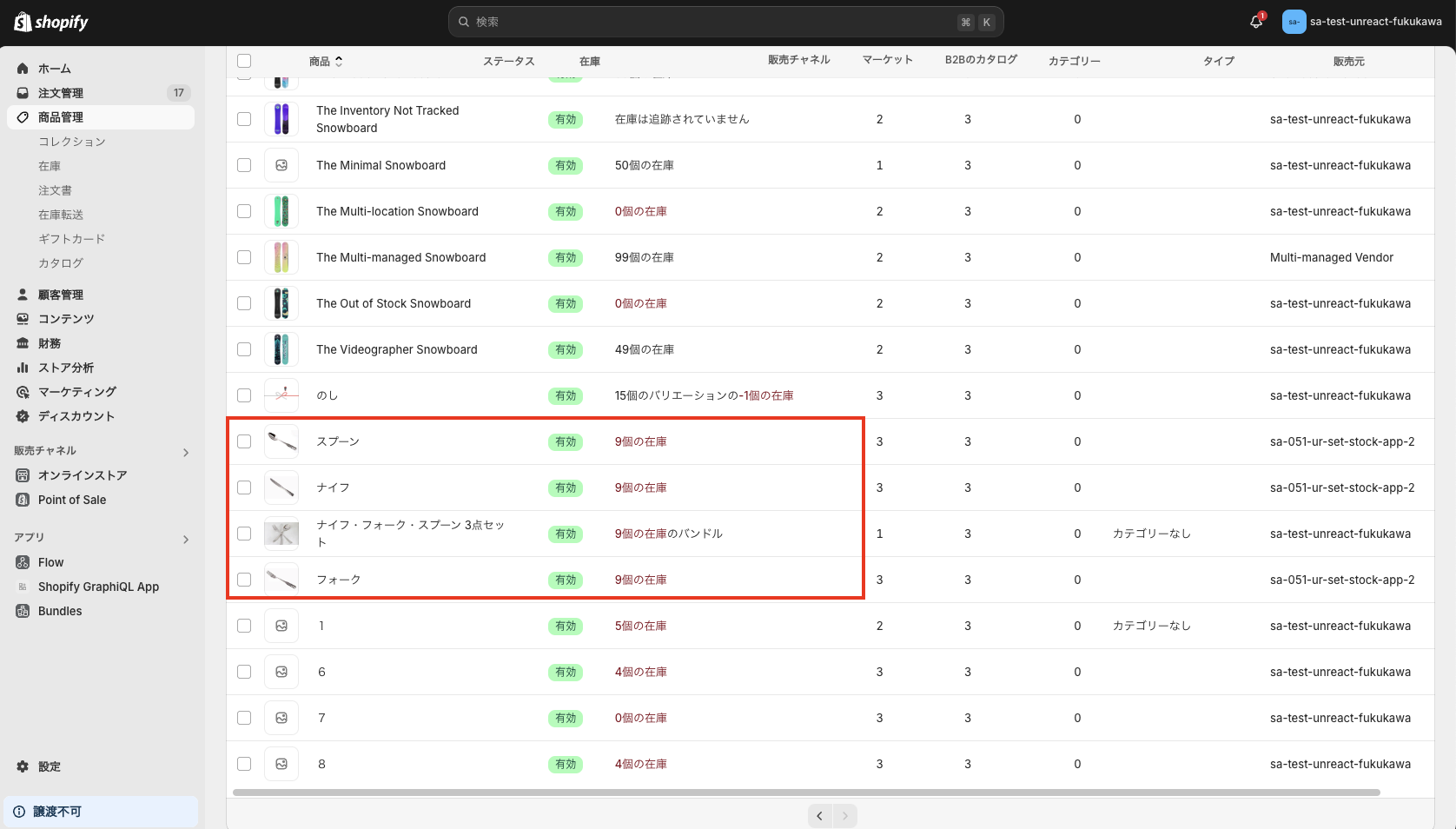
Task: Open the コレクション menu item
Action: tap(72, 141)
